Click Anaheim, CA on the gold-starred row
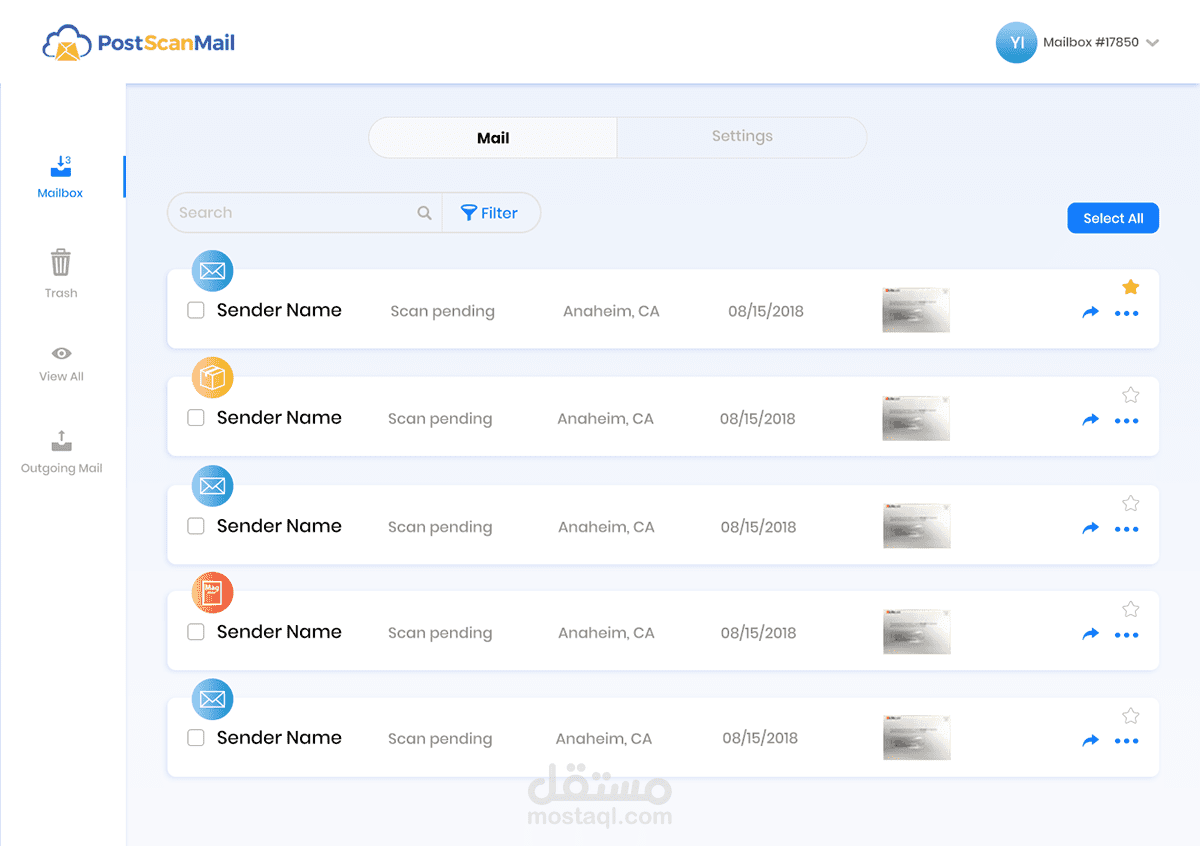Viewport: 1200px width, 846px height. [611, 312]
